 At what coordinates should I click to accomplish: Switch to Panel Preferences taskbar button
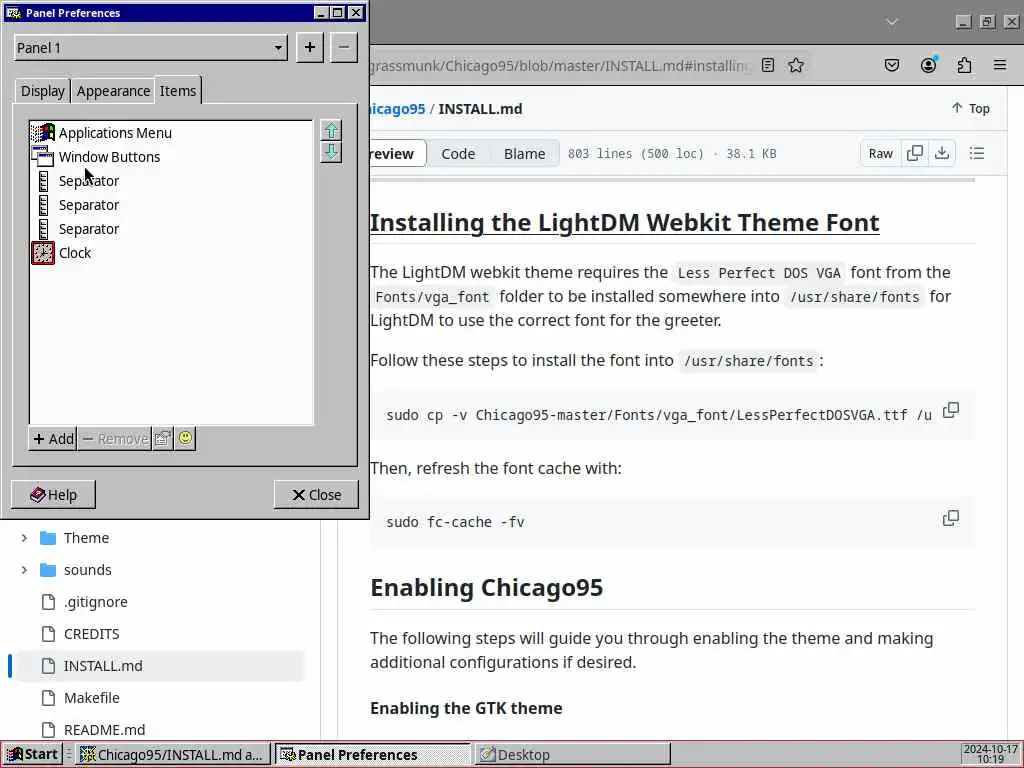(372, 755)
